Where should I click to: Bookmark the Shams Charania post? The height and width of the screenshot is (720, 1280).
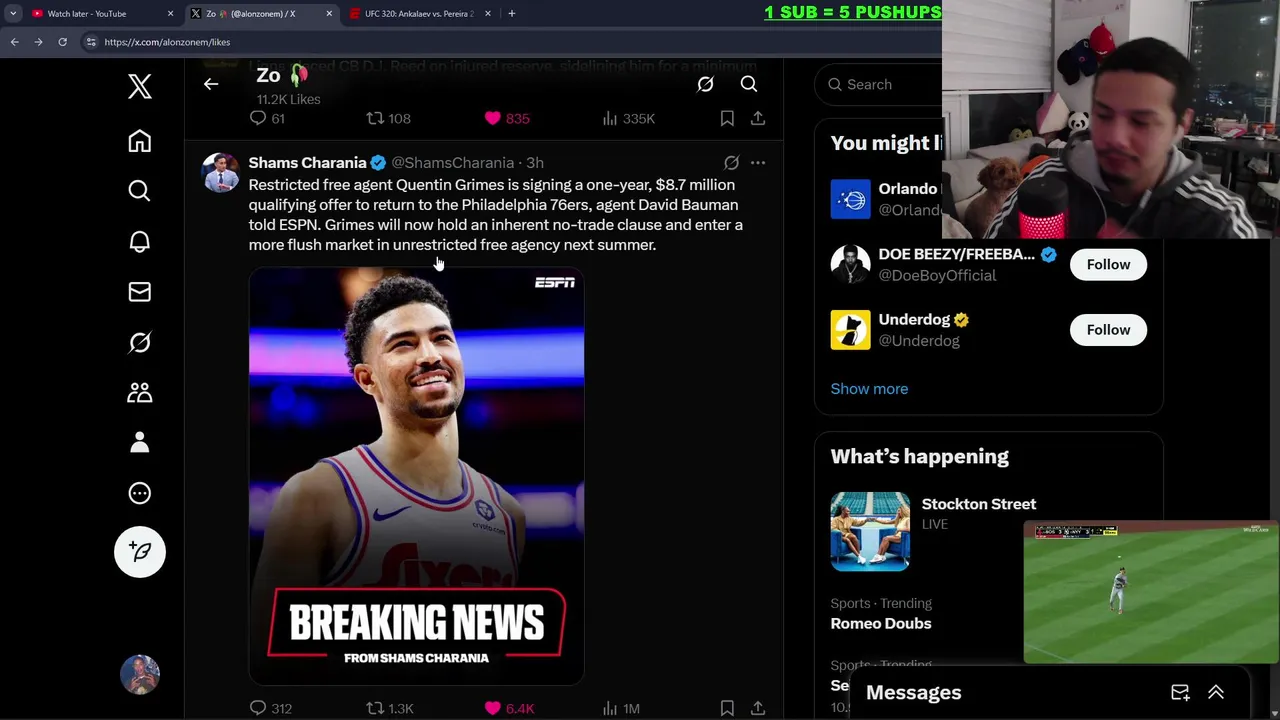(727, 708)
